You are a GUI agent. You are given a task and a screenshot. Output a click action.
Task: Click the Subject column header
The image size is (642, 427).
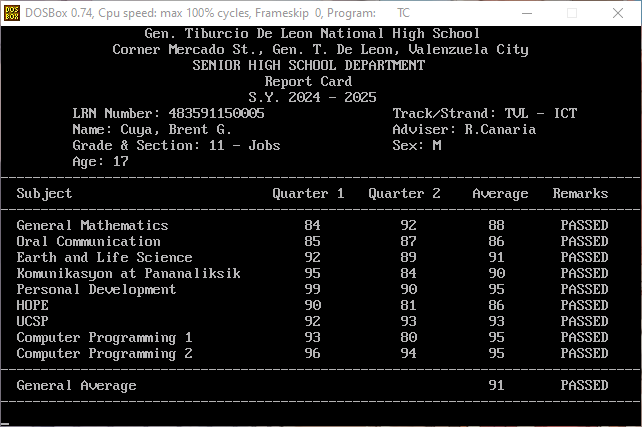(44, 194)
